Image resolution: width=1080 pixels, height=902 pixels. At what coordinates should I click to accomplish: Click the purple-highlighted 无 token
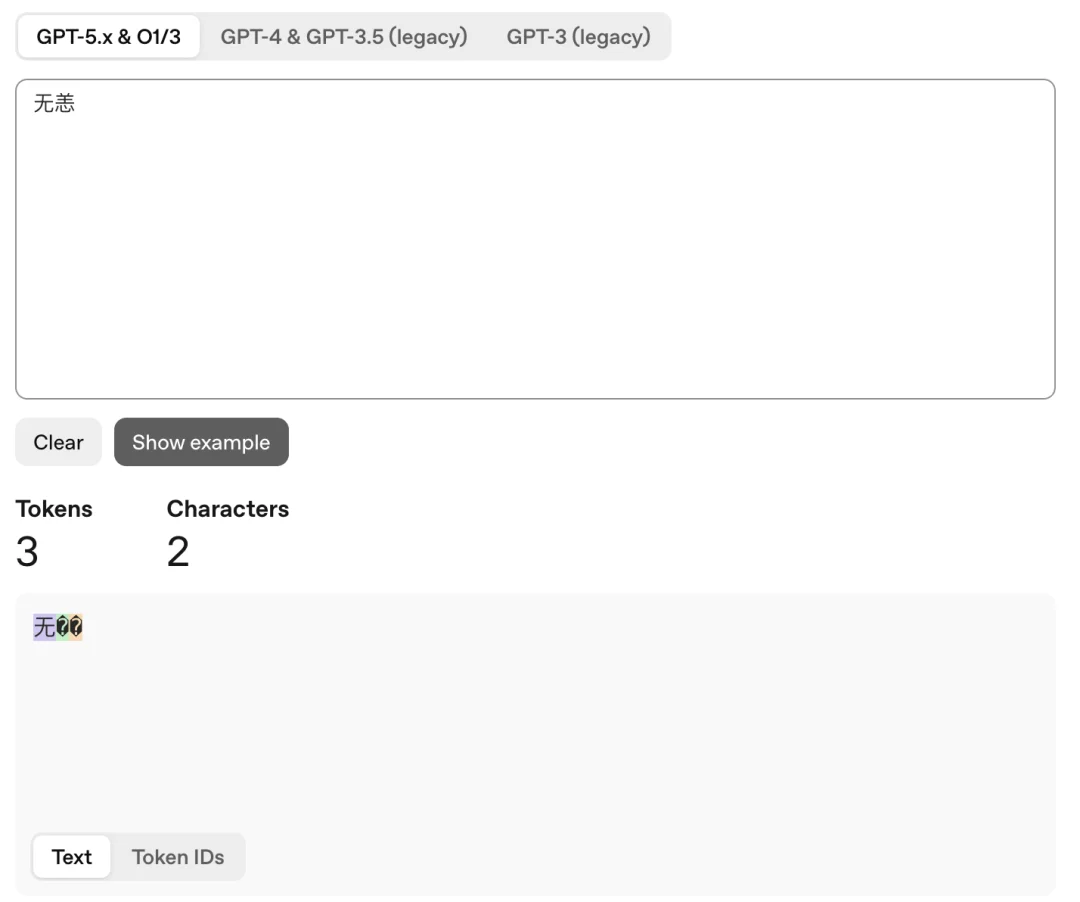44,627
